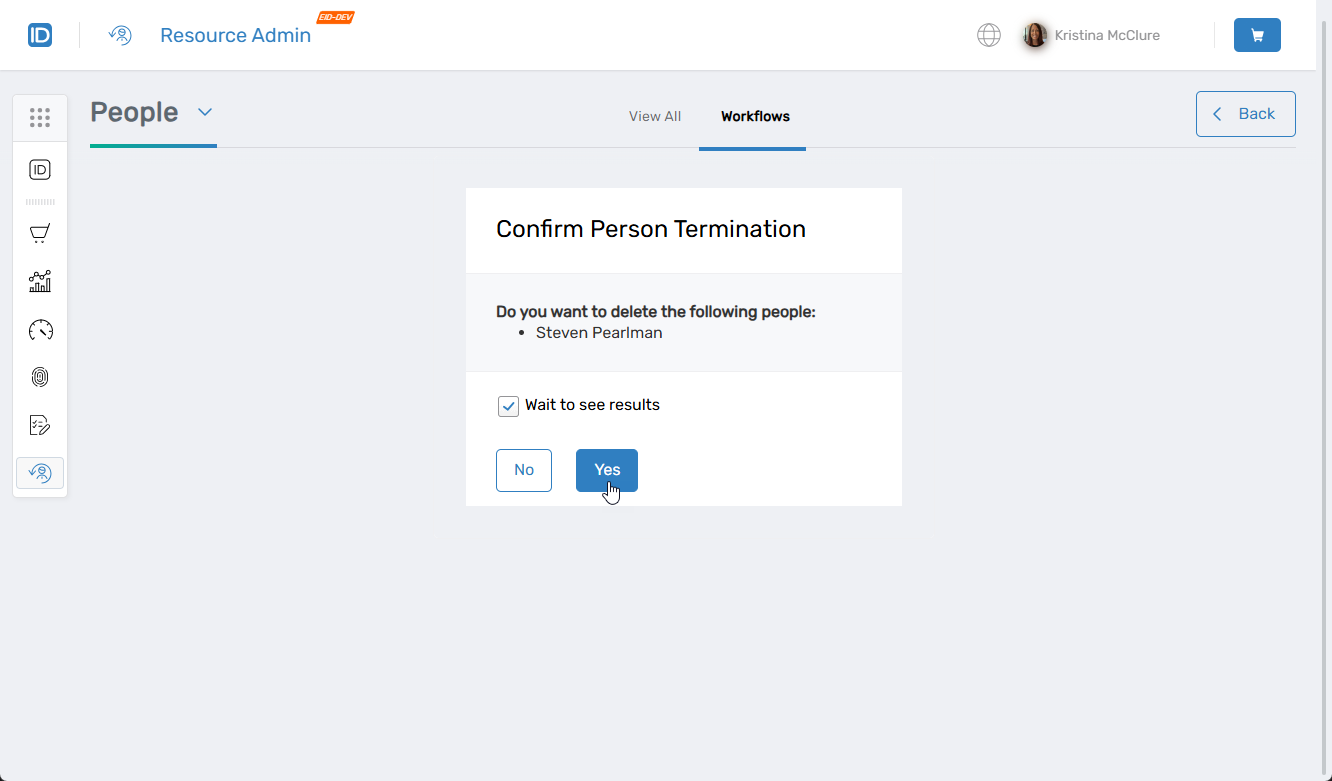This screenshot has height=781, width=1332.
Task: Uncheck Wait to see results
Action: pos(509,405)
